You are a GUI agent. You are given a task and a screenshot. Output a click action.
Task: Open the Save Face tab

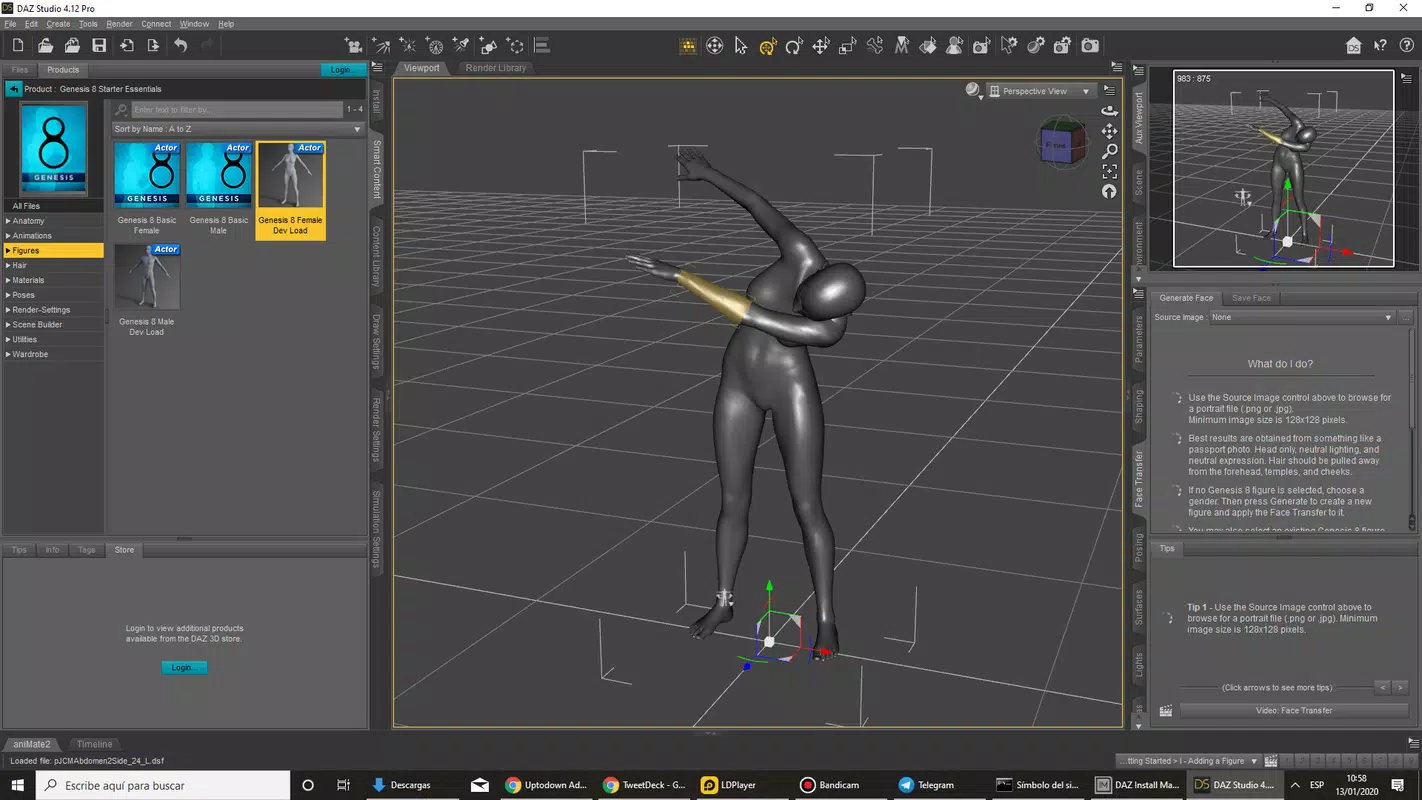1251,298
